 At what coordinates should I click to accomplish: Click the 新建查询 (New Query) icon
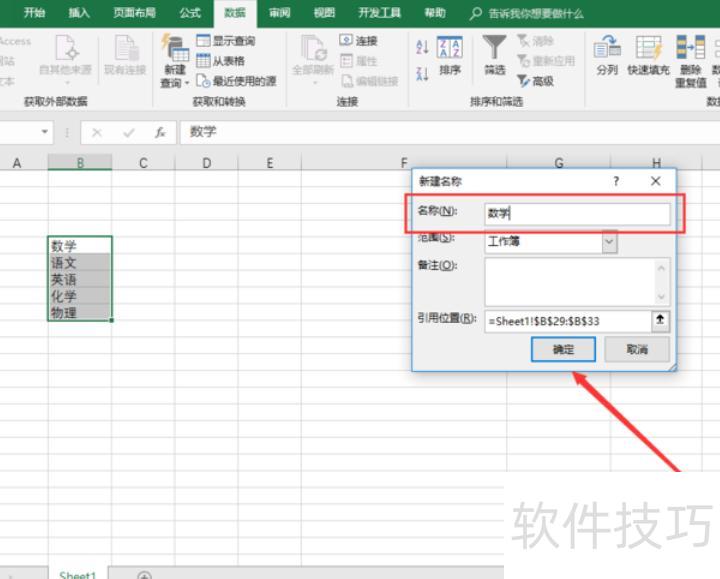(x=173, y=48)
